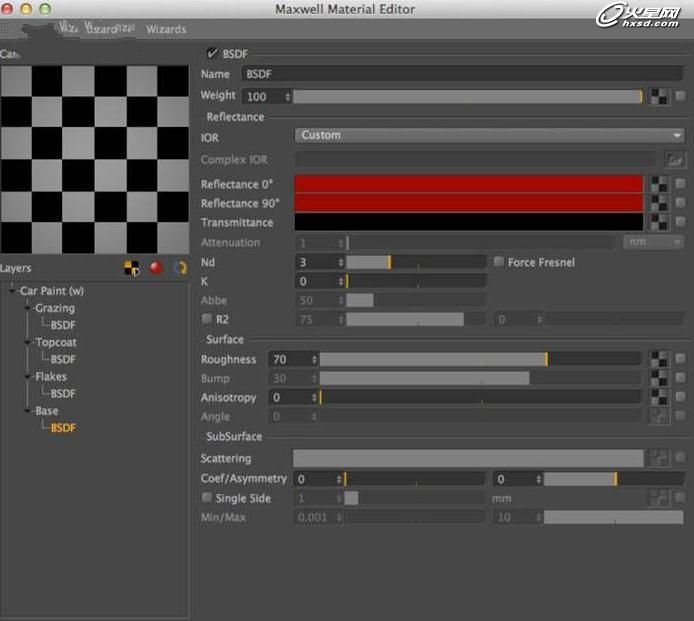Click the orange-blue refresh icon in Layers header
This screenshot has width=694, height=621.
tap(180, 268)
